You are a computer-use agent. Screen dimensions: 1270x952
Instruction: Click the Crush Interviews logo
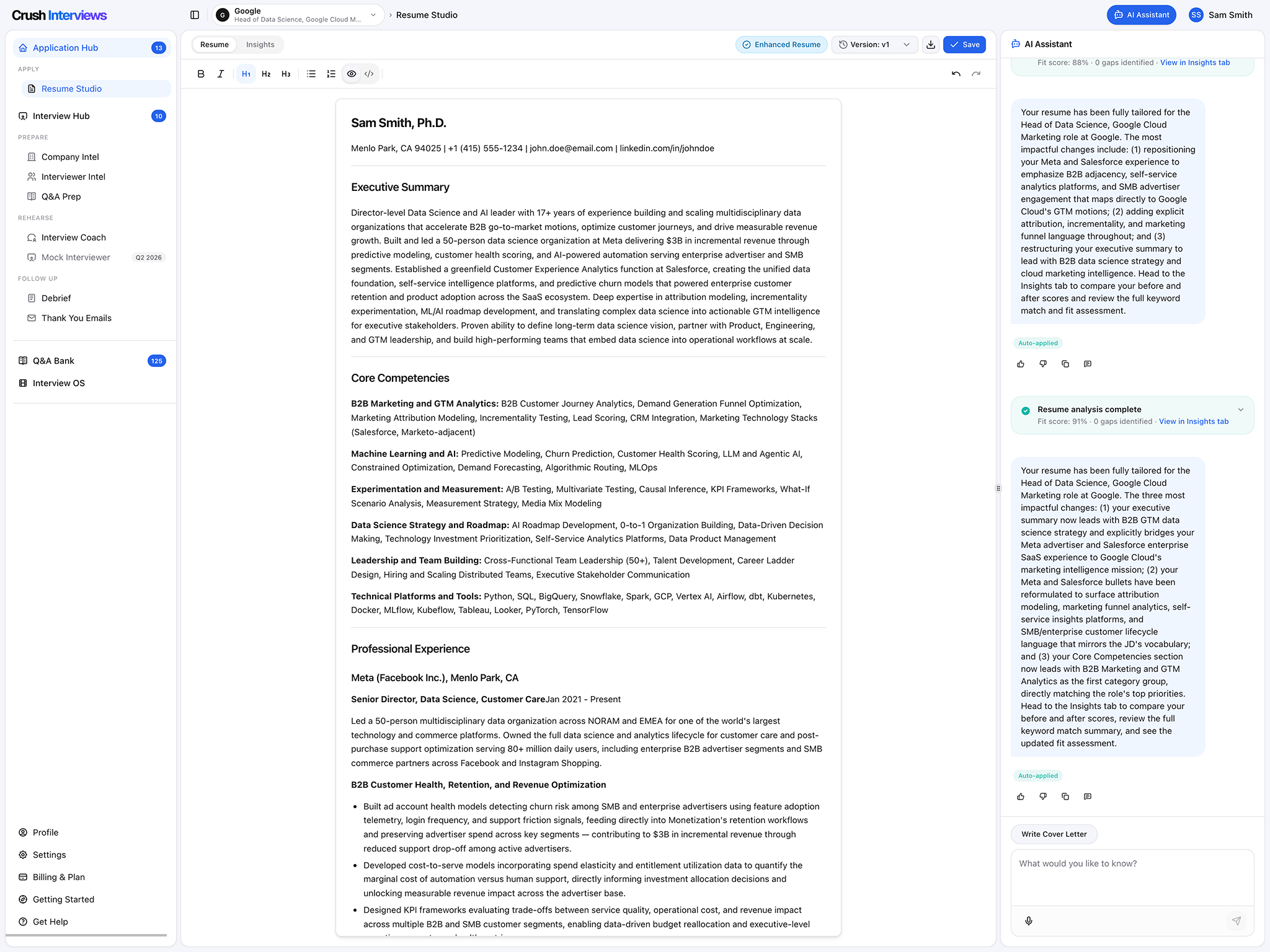pos(60,15)
